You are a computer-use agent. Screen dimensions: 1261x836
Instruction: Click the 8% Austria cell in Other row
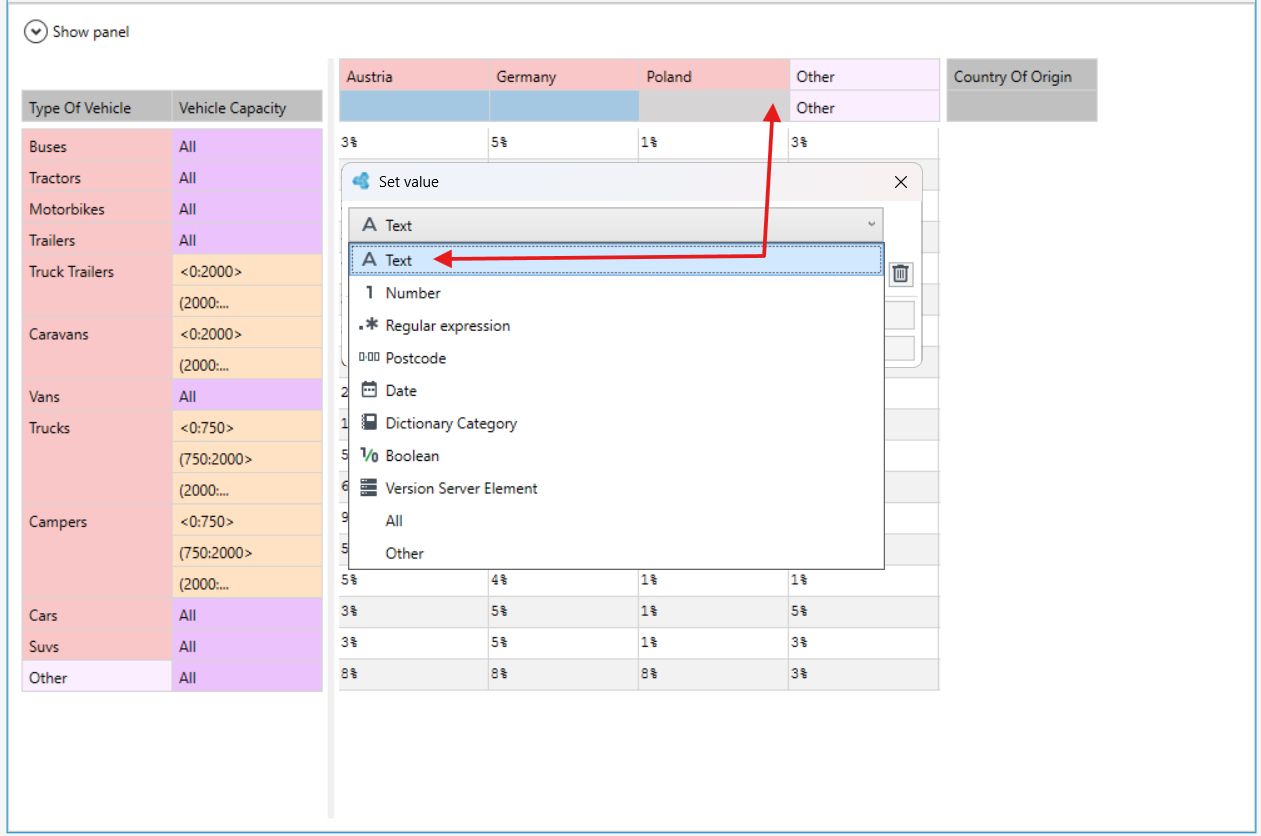pyautogui.click(x=414, y=674)
